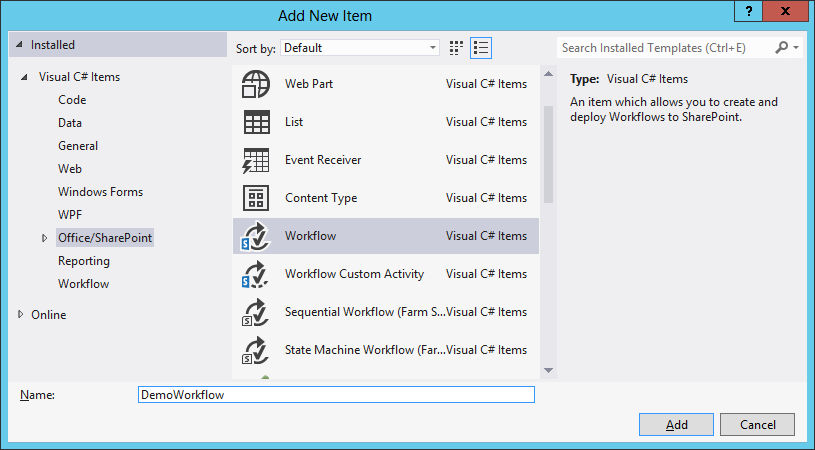This screenshot has width=815, height=450.
Task: Click the Visual C# Items label
Action: (79, 77)
